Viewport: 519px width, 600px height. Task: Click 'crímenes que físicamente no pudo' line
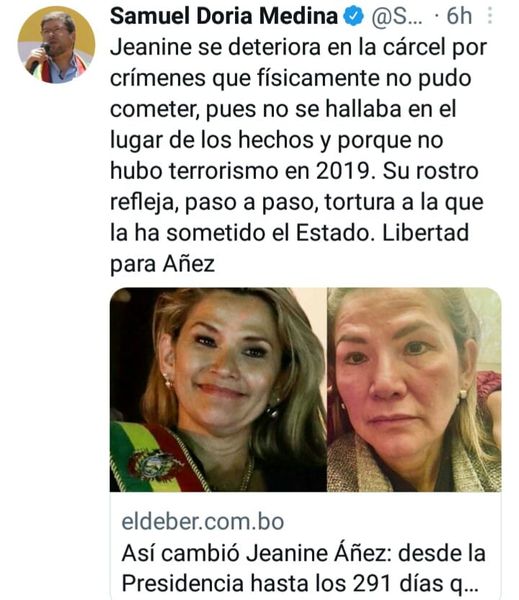(x=291, y=79)
